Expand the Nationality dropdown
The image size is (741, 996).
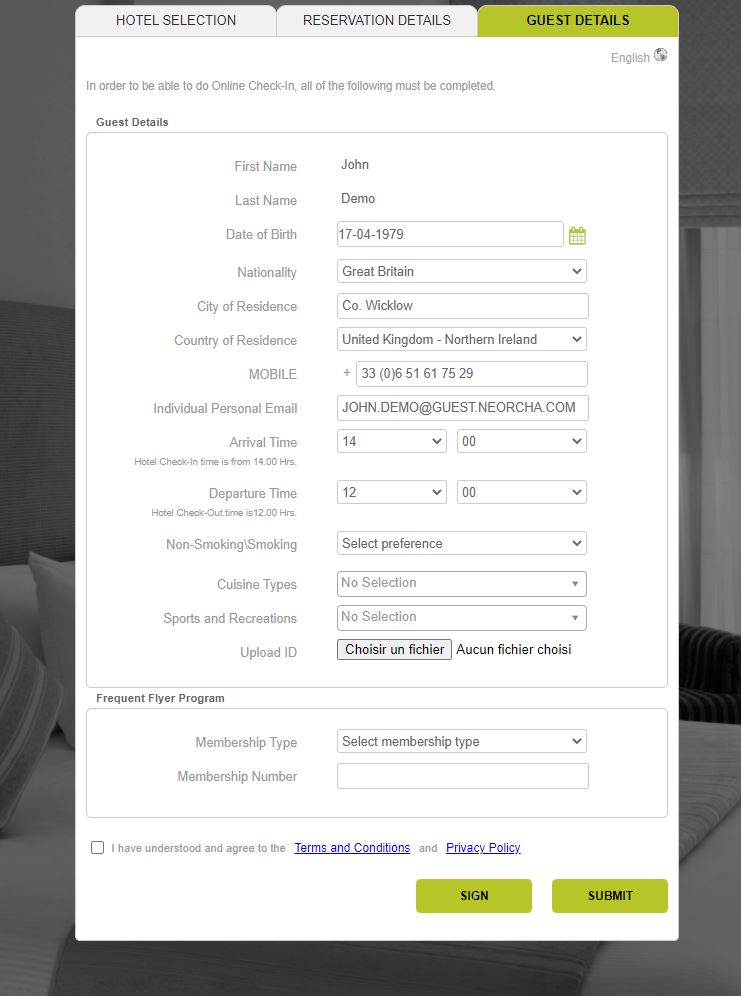[461, 271]
